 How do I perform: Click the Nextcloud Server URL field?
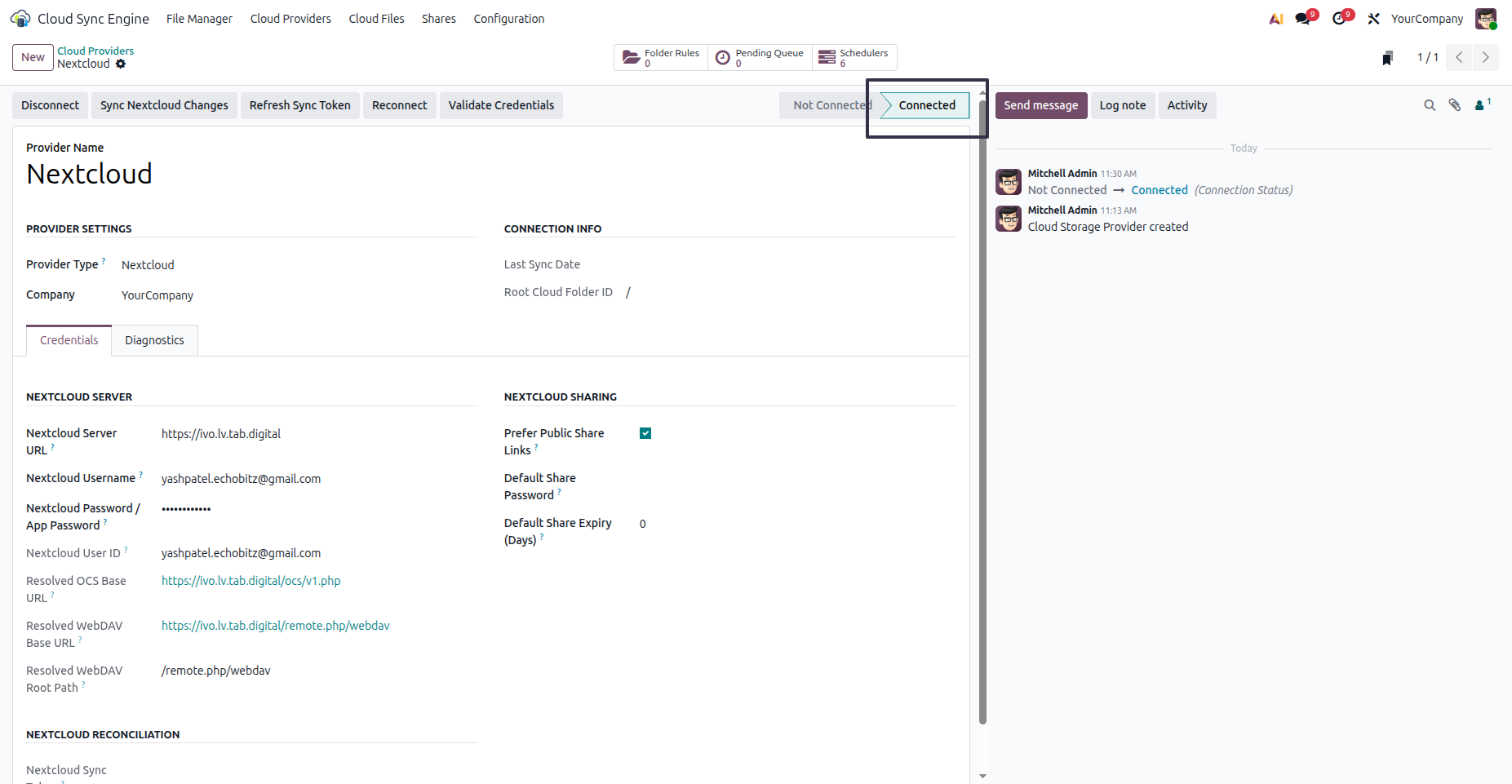pos(319,434)
